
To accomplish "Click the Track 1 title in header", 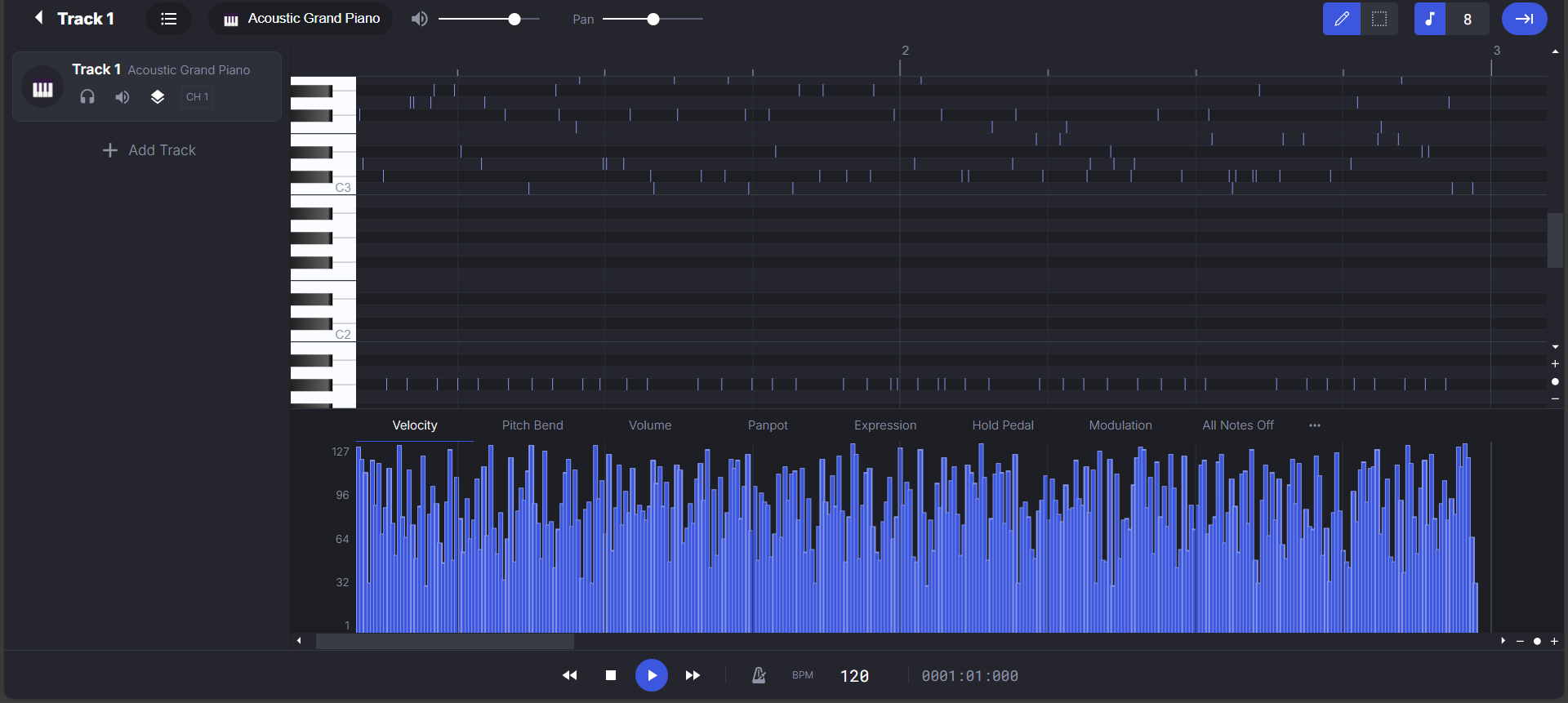I will tap(86, 19).
